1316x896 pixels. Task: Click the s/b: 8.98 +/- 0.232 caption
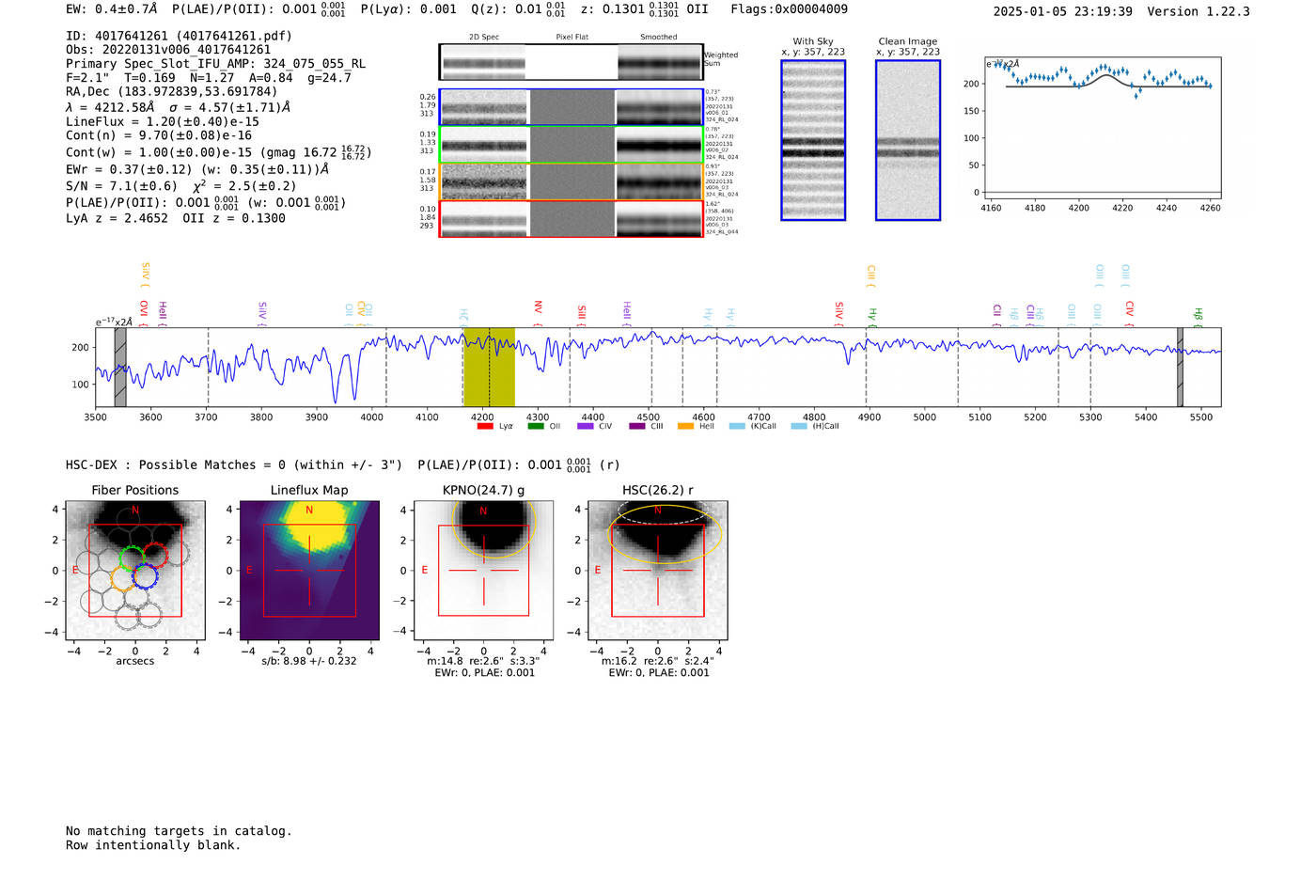pos(309,661)
